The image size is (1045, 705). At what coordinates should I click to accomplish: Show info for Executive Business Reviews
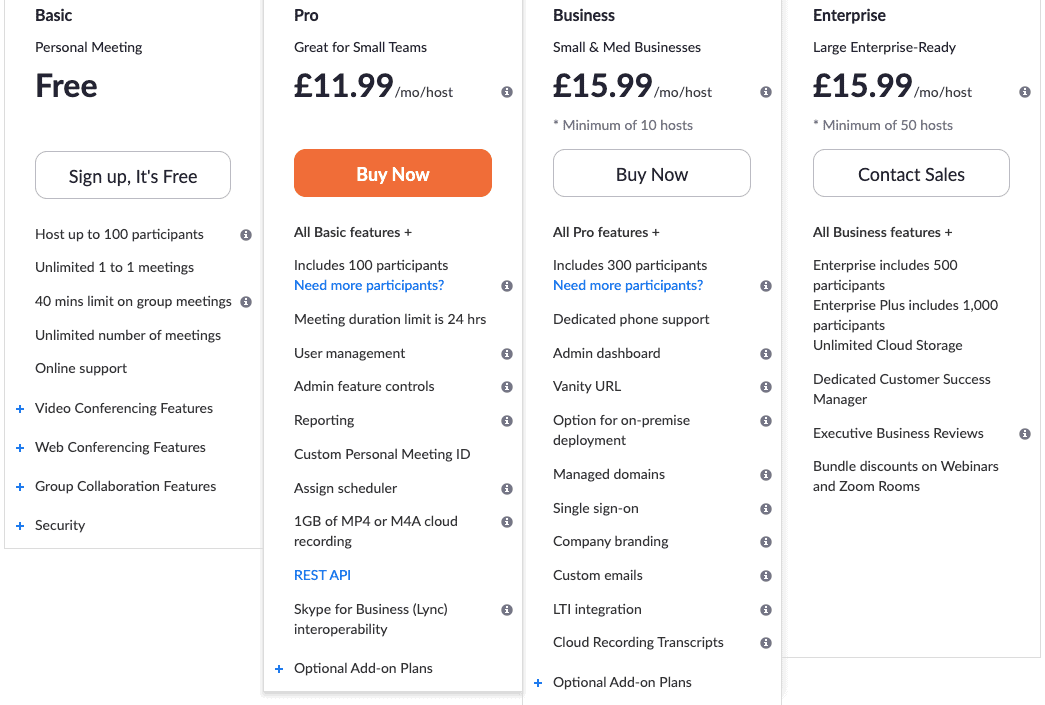coord(1025,434)
